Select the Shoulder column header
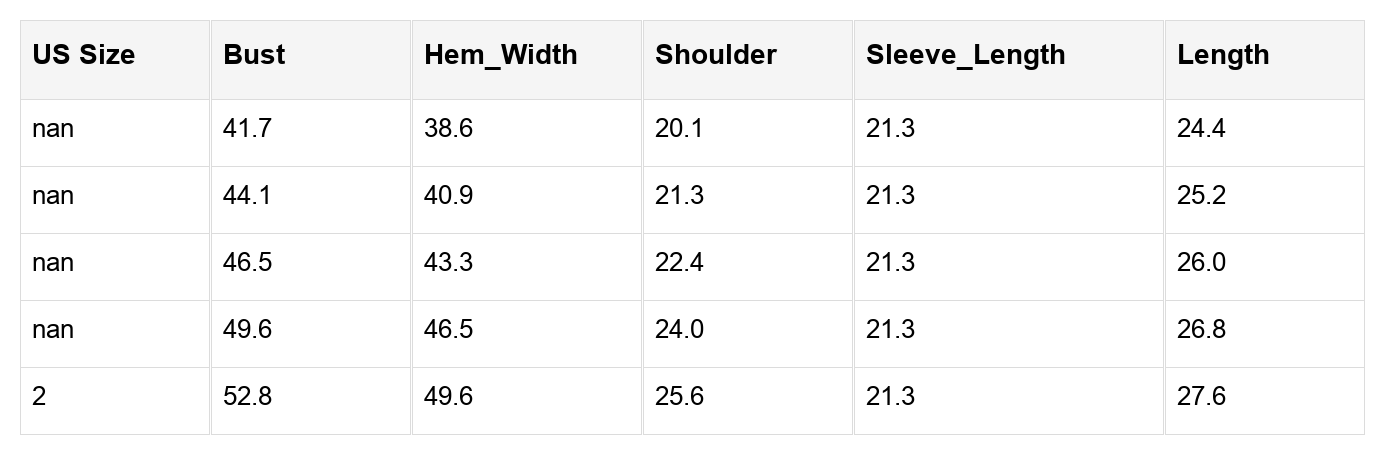The image size is (1384, 454). point(715,55)
